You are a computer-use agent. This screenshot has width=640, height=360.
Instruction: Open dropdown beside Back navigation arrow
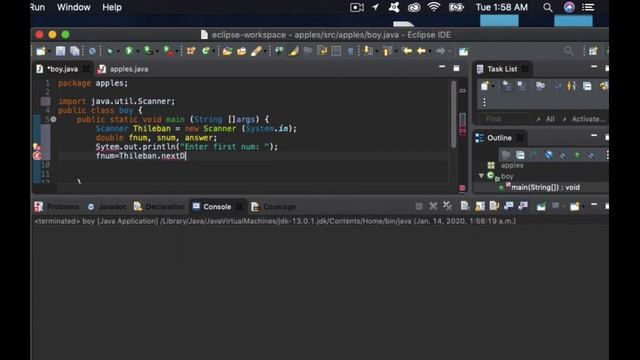click(430, 51)
